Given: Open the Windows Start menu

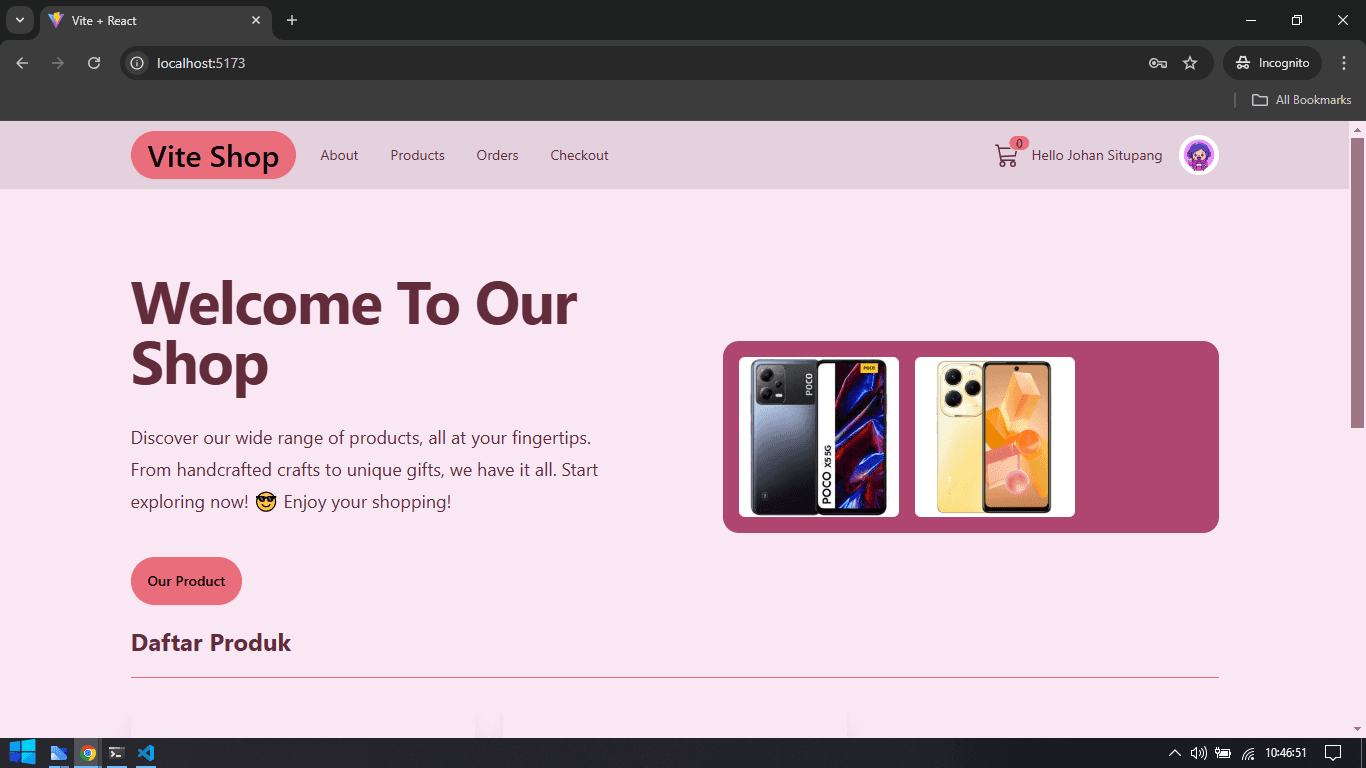Looking at the screenshot, I should (22, 752).
